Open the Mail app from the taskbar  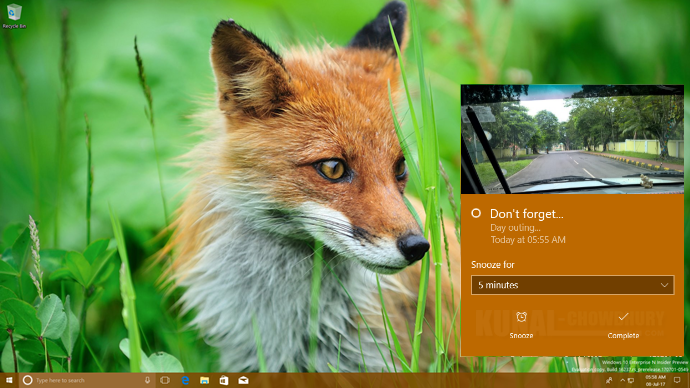(x=243, y=380)
